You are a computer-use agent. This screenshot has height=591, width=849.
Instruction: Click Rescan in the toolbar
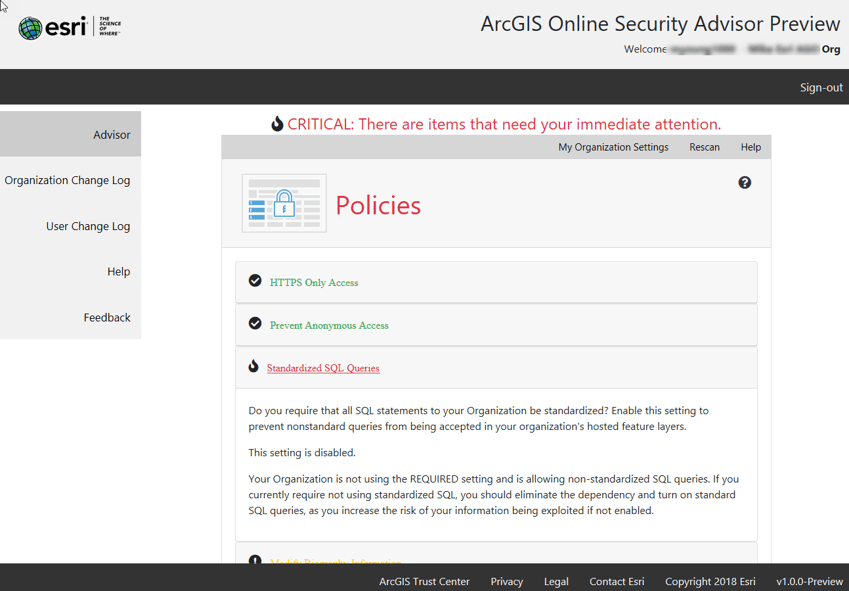(704, 147)
